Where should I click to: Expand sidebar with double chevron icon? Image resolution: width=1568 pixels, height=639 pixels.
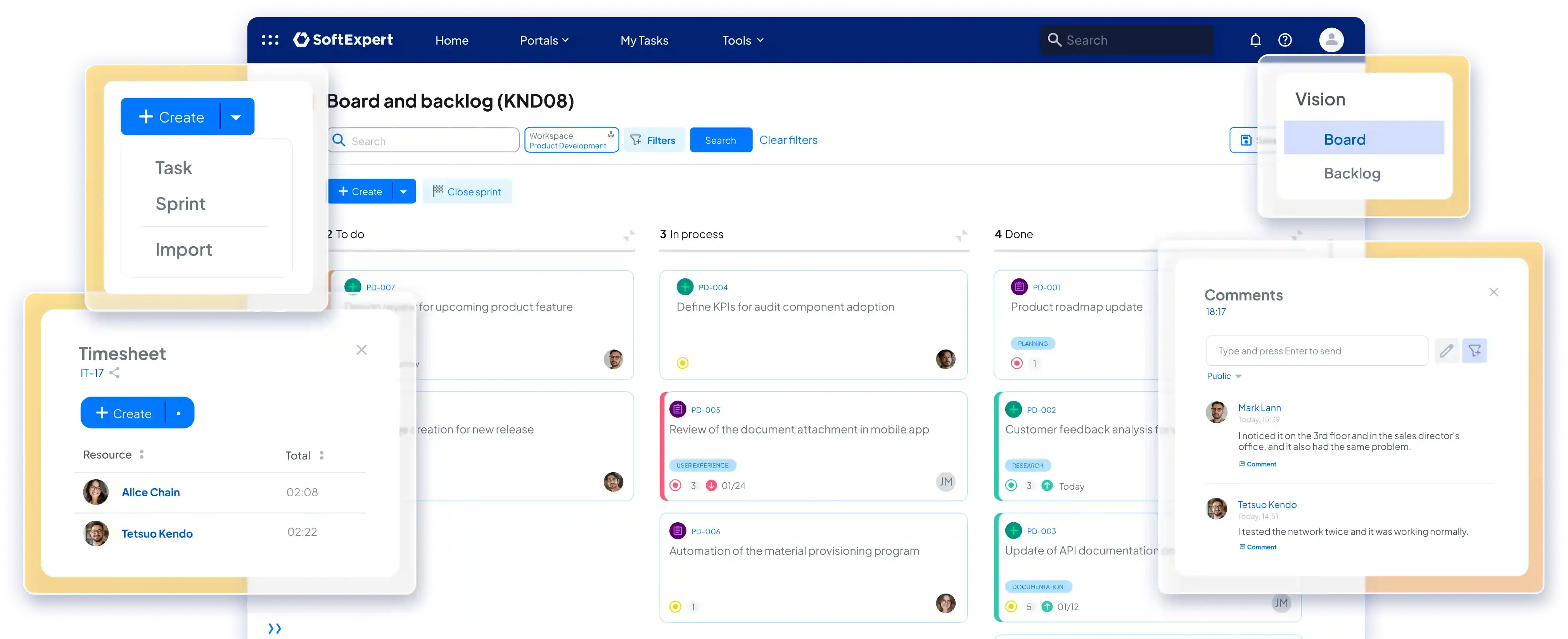point(275,628)
